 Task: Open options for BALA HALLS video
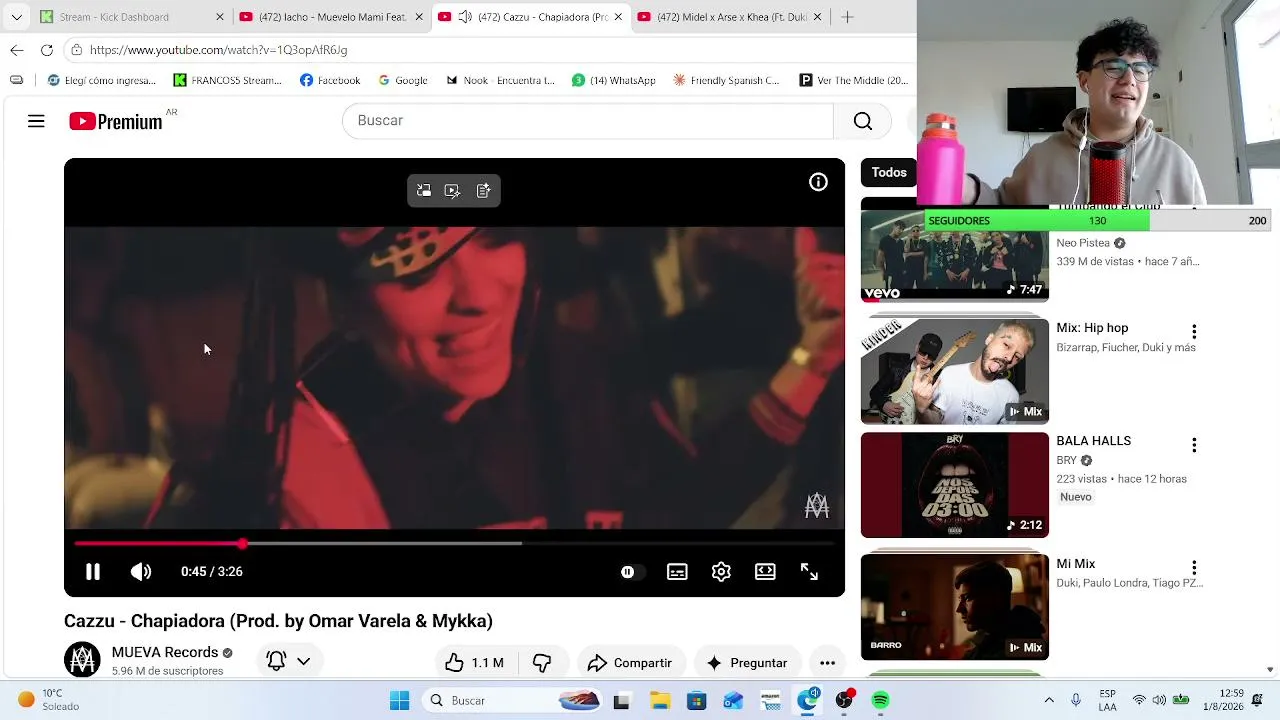(1194, 444)
